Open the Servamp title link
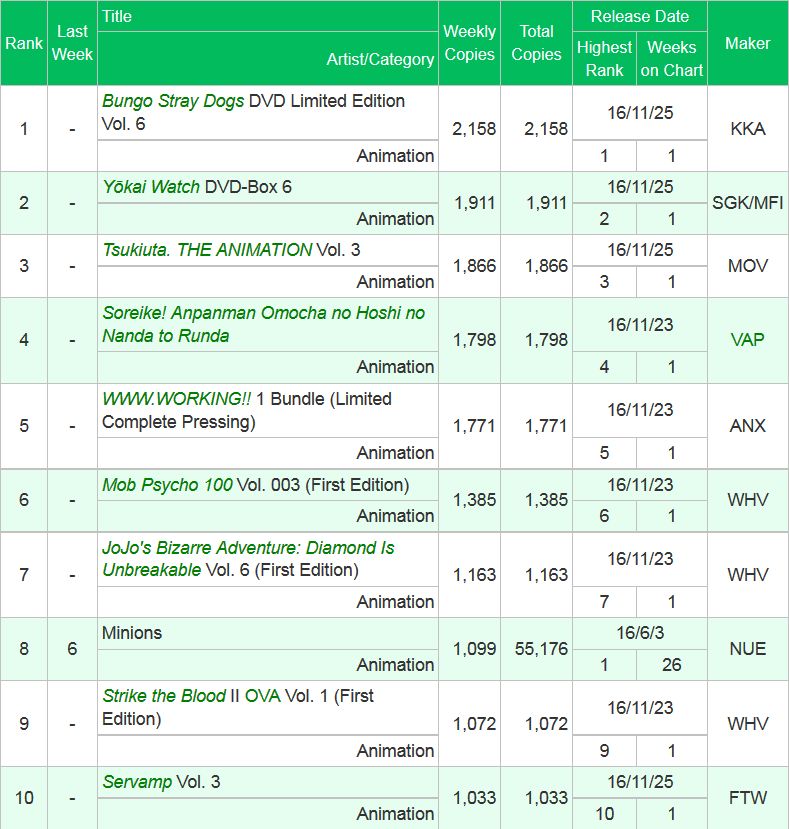Screen dimensions: 789x829 pos(137,782)
